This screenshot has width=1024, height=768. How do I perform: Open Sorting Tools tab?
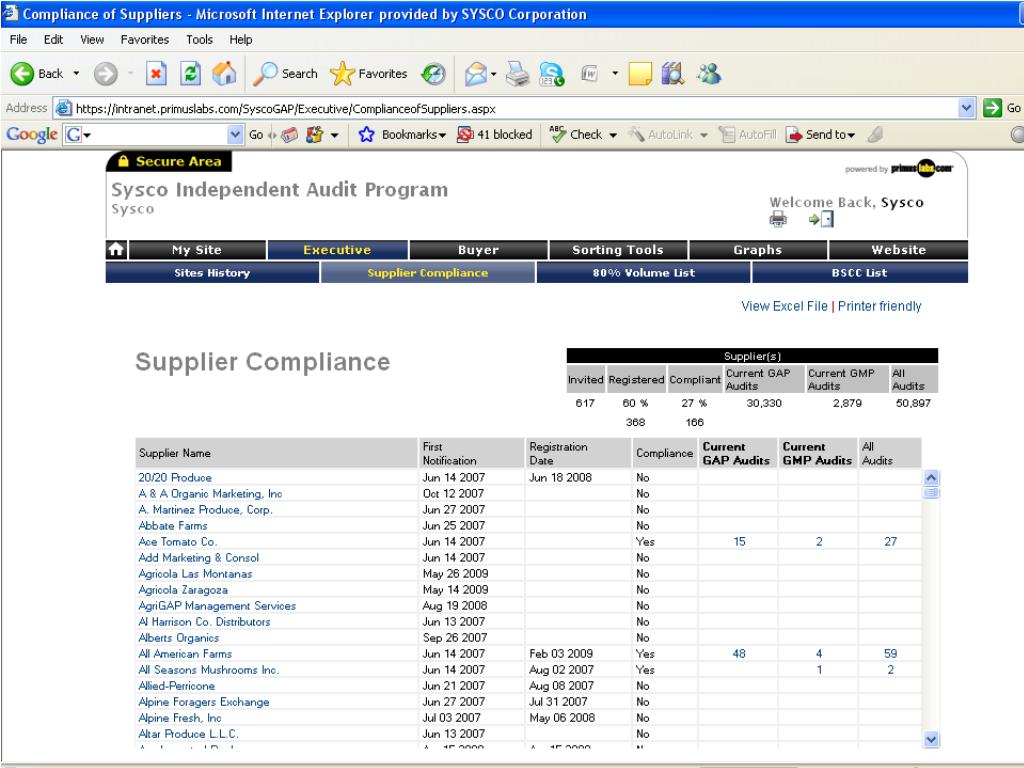(x=618, y=249)
